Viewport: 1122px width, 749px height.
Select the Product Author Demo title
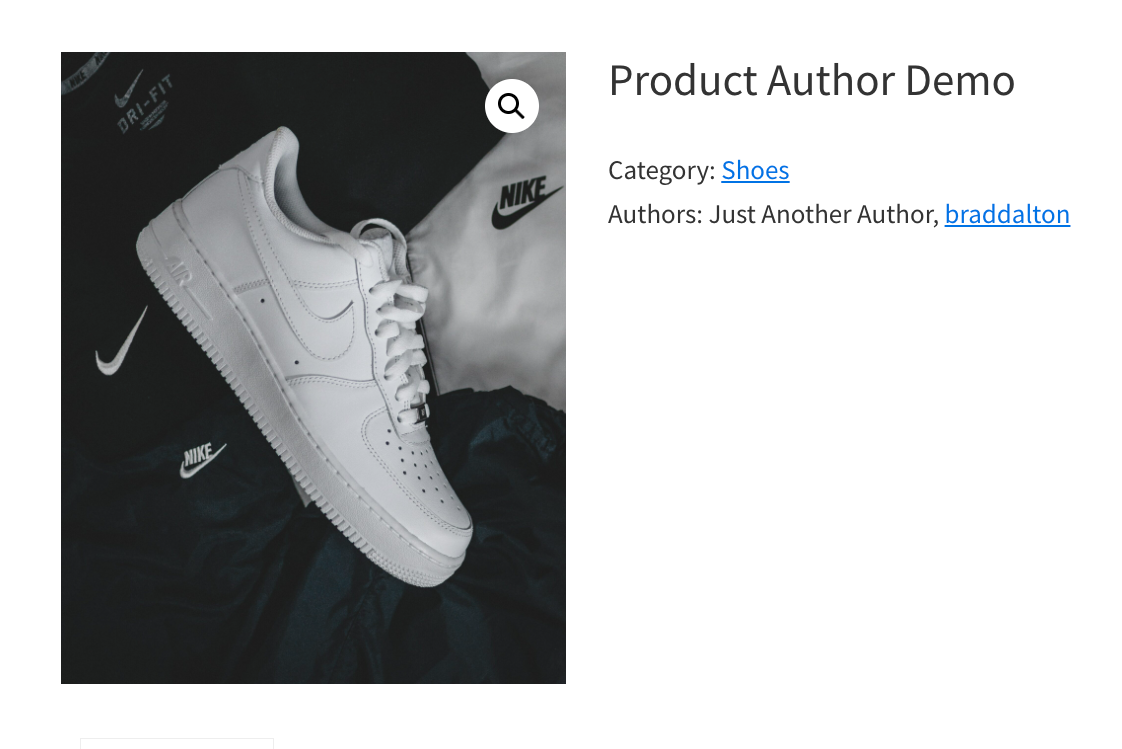(811, 80)
